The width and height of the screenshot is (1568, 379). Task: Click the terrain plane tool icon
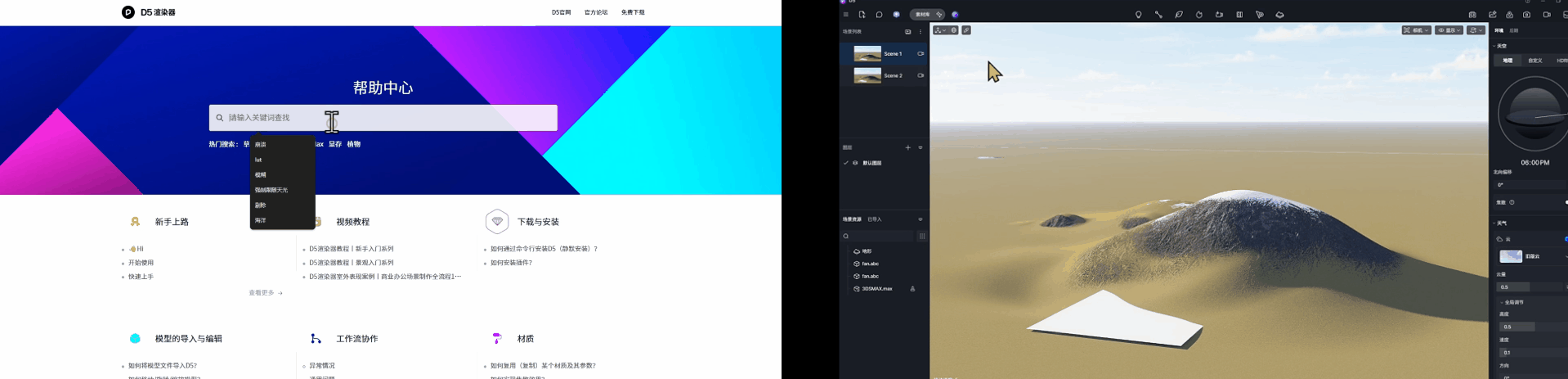(1279, 15)
